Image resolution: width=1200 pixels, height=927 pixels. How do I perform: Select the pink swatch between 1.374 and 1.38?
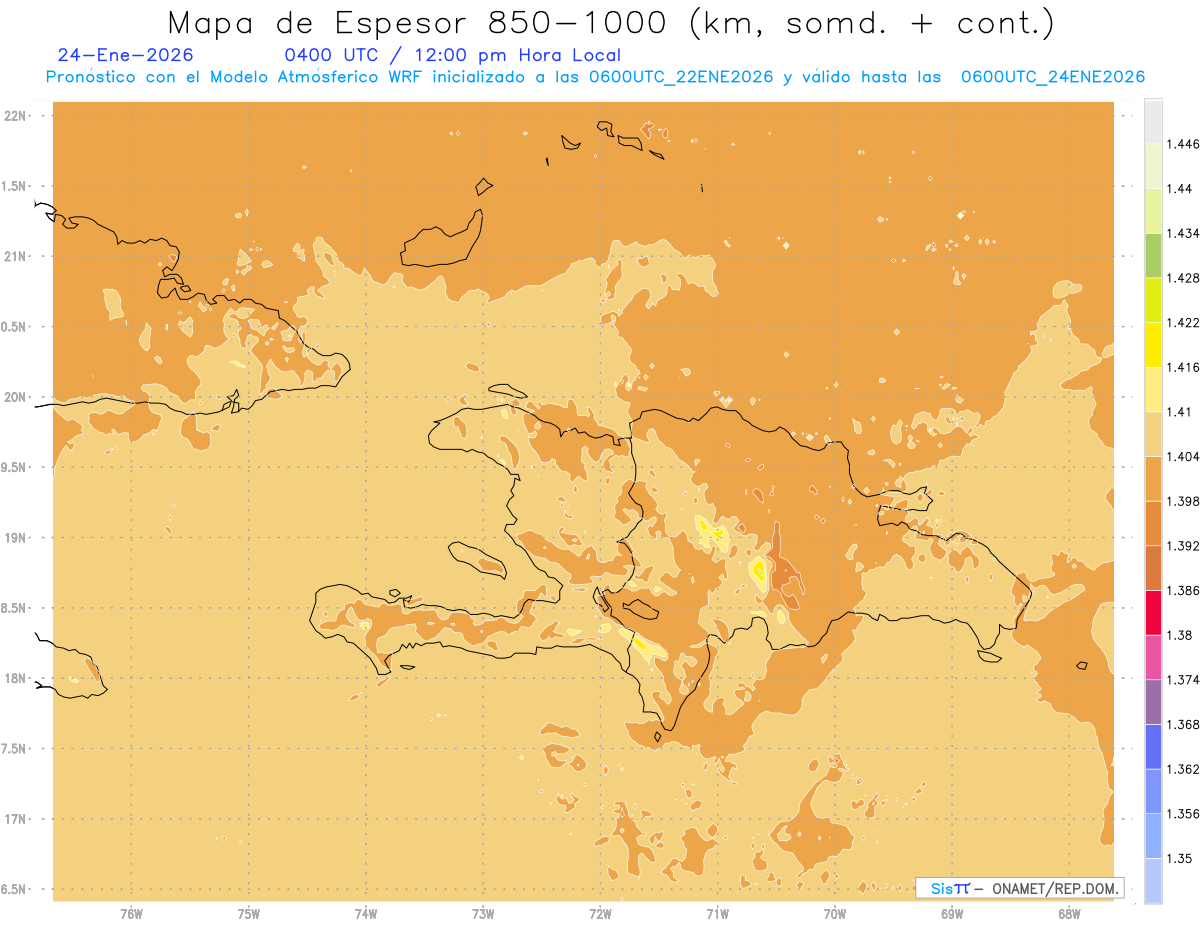(x=1153, y=657)
